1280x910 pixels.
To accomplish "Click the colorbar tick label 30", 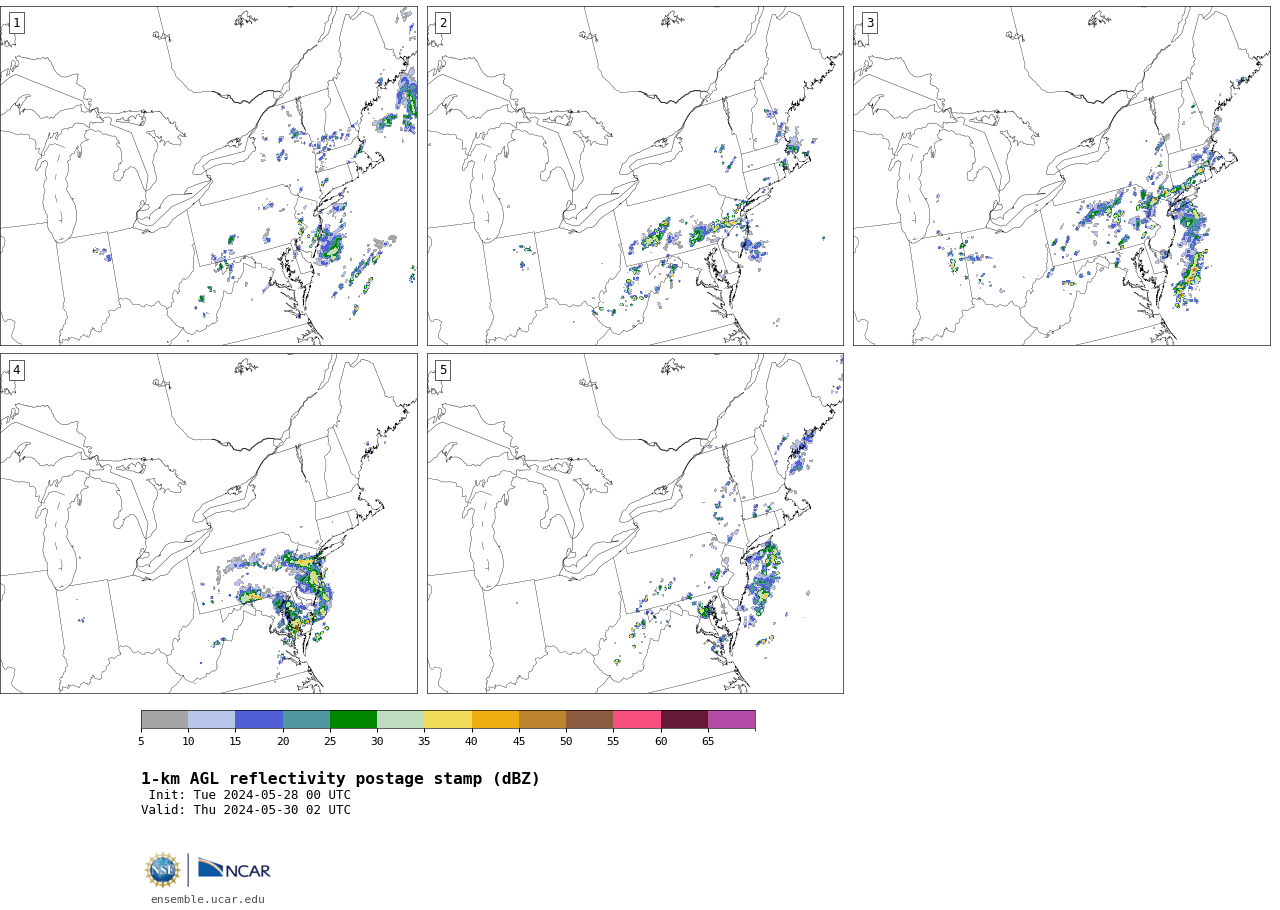I will (377, 741).
